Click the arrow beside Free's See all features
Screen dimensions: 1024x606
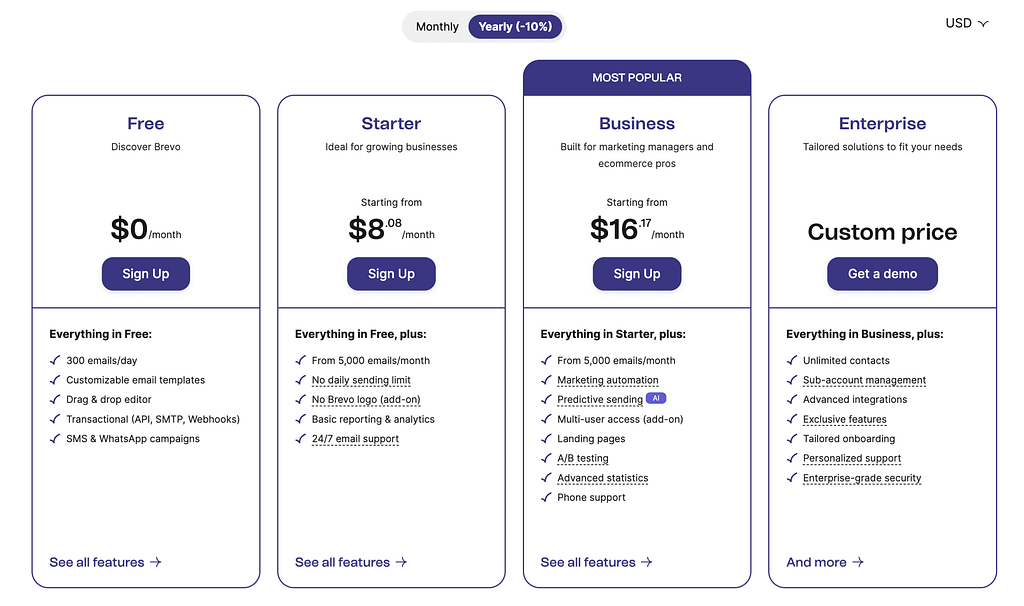[155, 562]
